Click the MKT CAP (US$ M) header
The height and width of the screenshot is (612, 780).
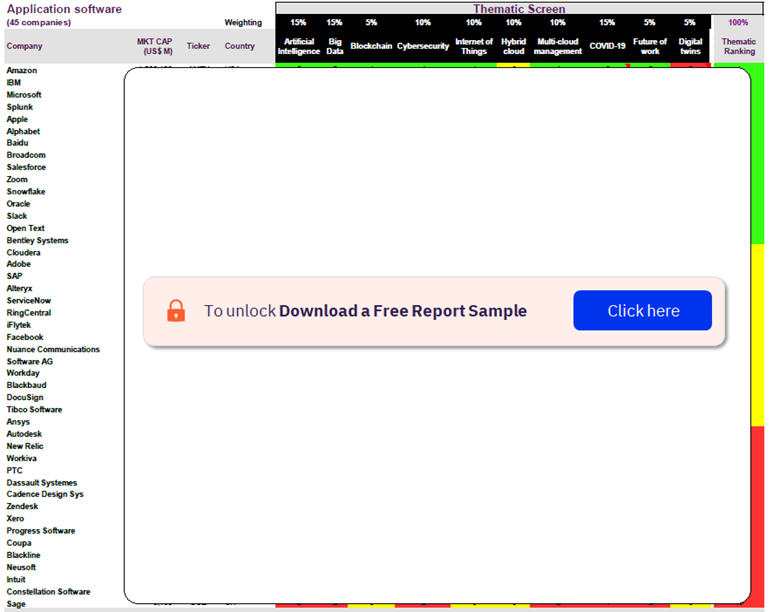pos(155,46)
